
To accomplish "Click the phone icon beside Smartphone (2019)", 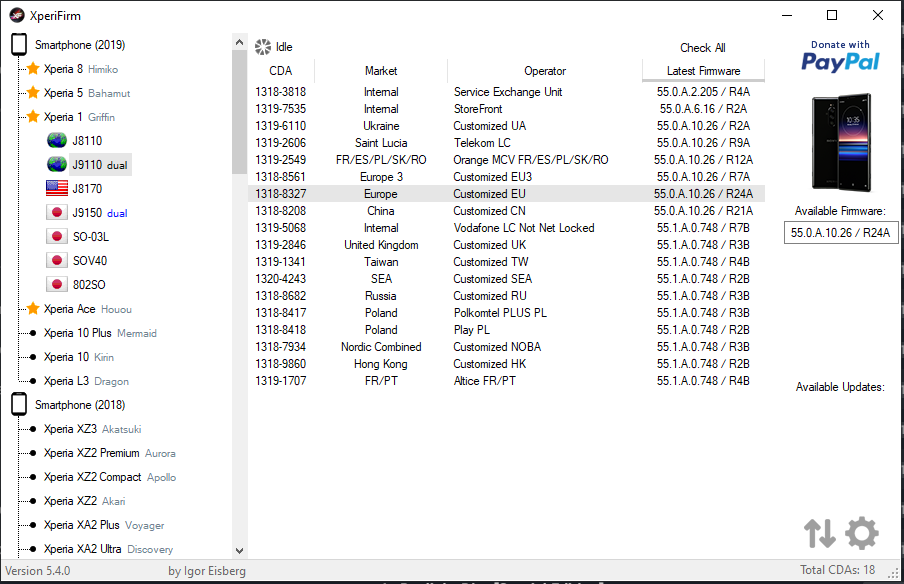I will tap(19, 44).
